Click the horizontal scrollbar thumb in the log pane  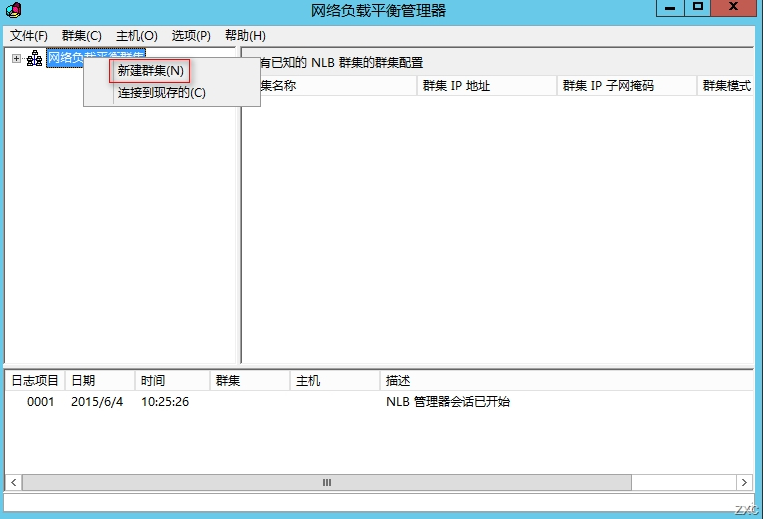coord(327,483)
